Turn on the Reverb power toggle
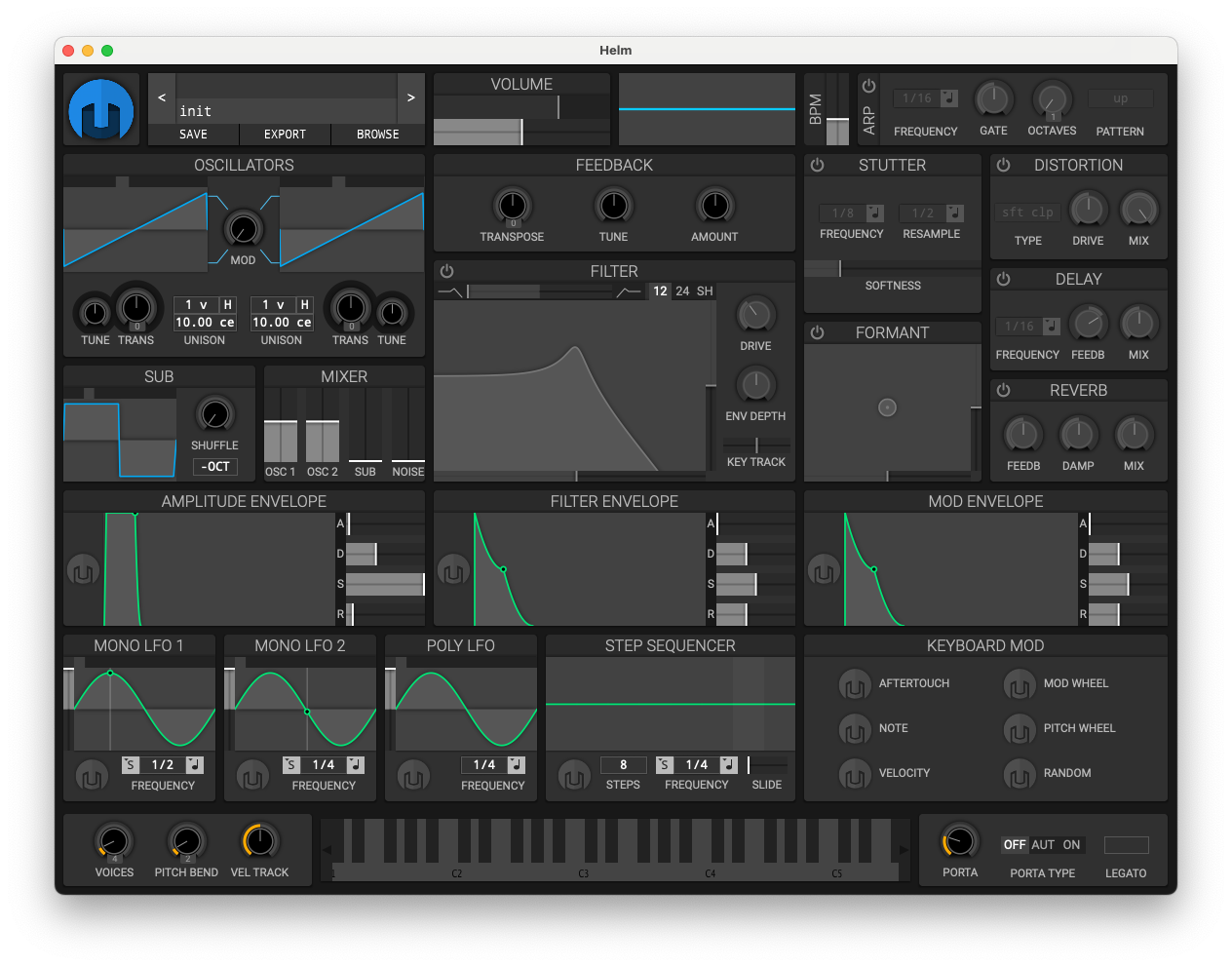The height and width of the screenshot is (967, 1232). 1004,390
